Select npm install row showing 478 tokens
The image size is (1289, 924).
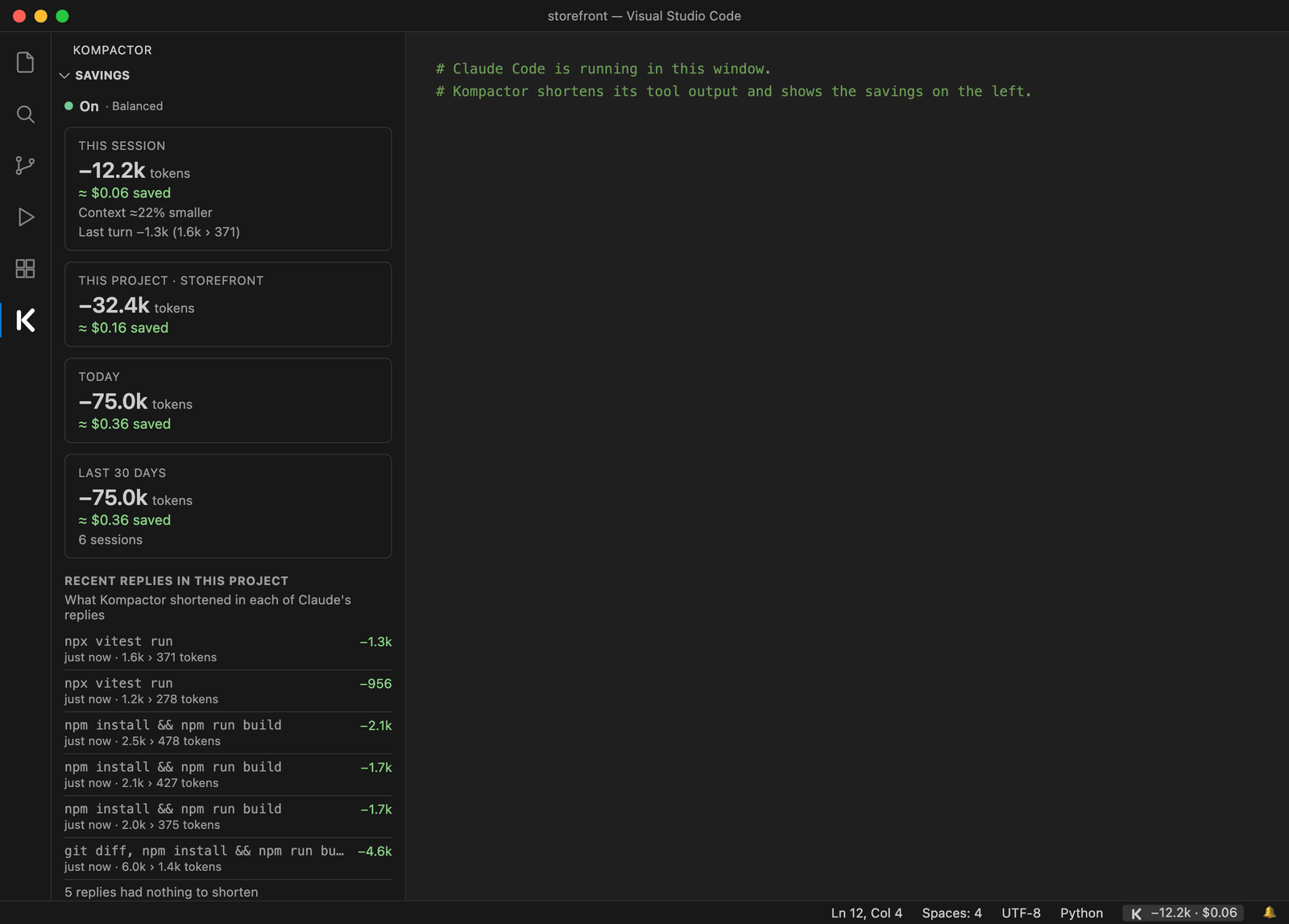[228, 733]
